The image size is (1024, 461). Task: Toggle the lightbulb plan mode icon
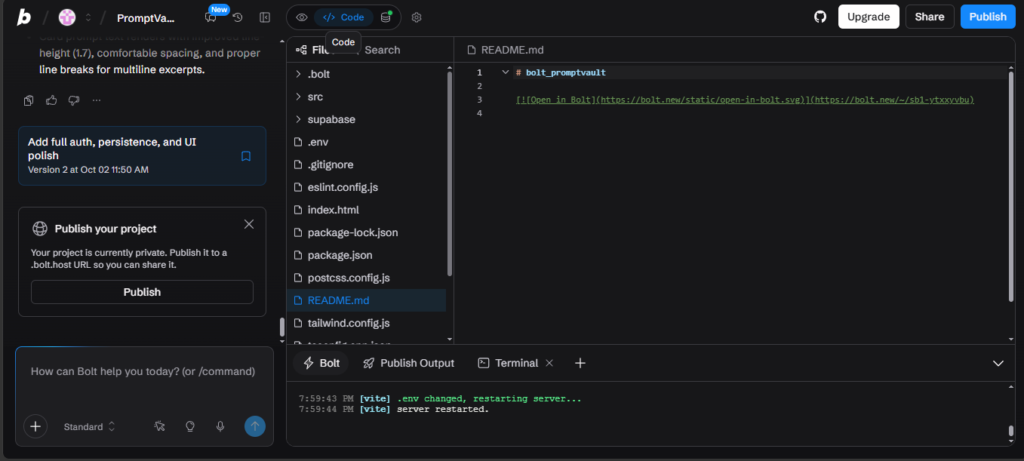click(190, 426)
